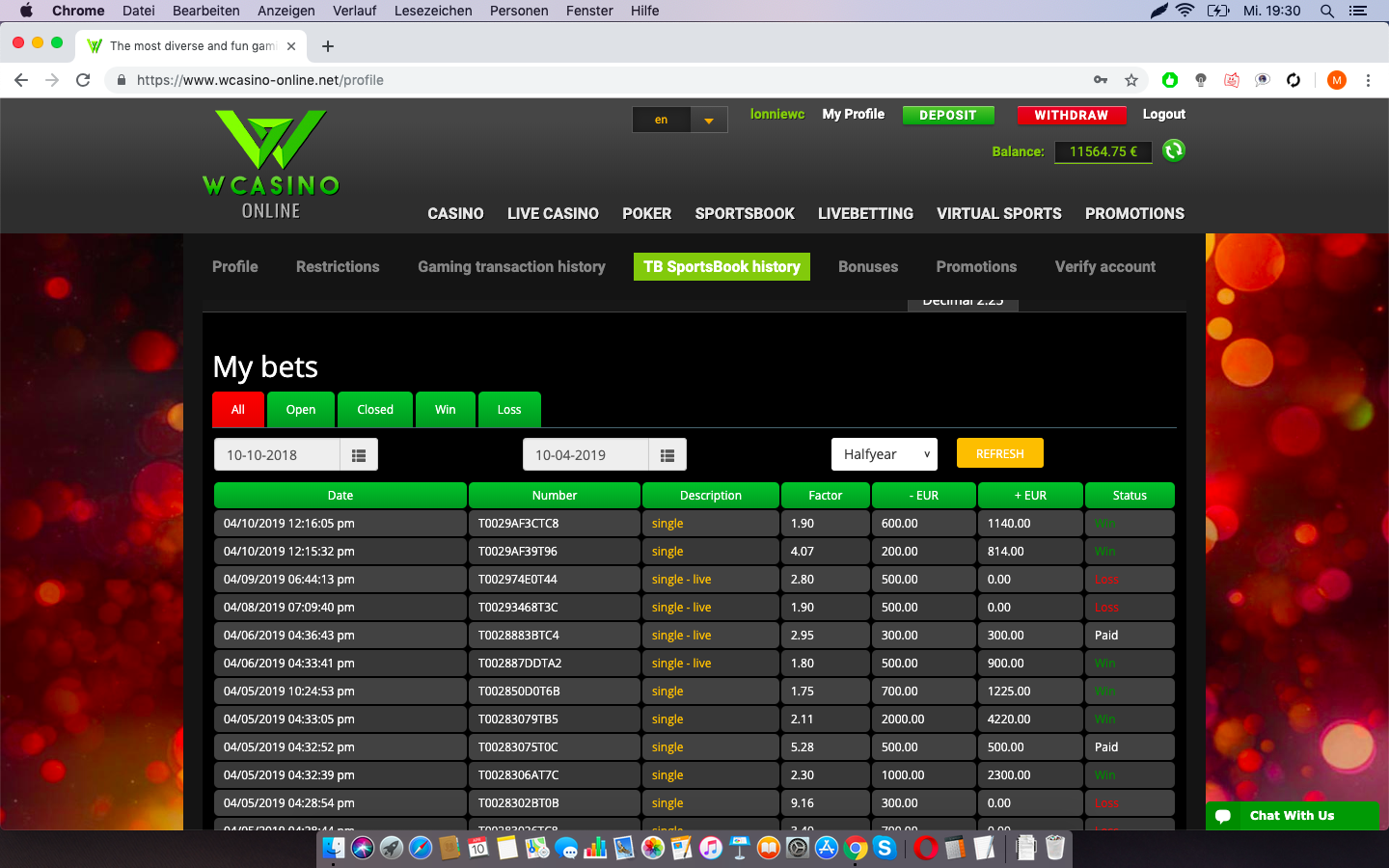Open Chrome's three-dot menu
Image resolution: width=1389 pixels, height=868 pixels.
(x=1368, y=80)
